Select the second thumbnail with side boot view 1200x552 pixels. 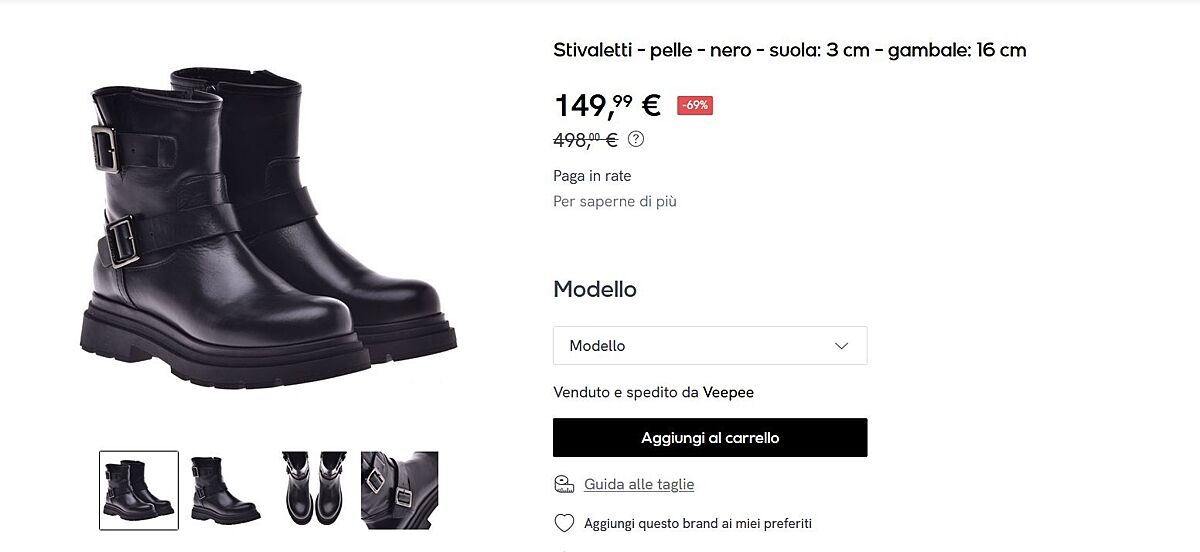coord(225,490)
